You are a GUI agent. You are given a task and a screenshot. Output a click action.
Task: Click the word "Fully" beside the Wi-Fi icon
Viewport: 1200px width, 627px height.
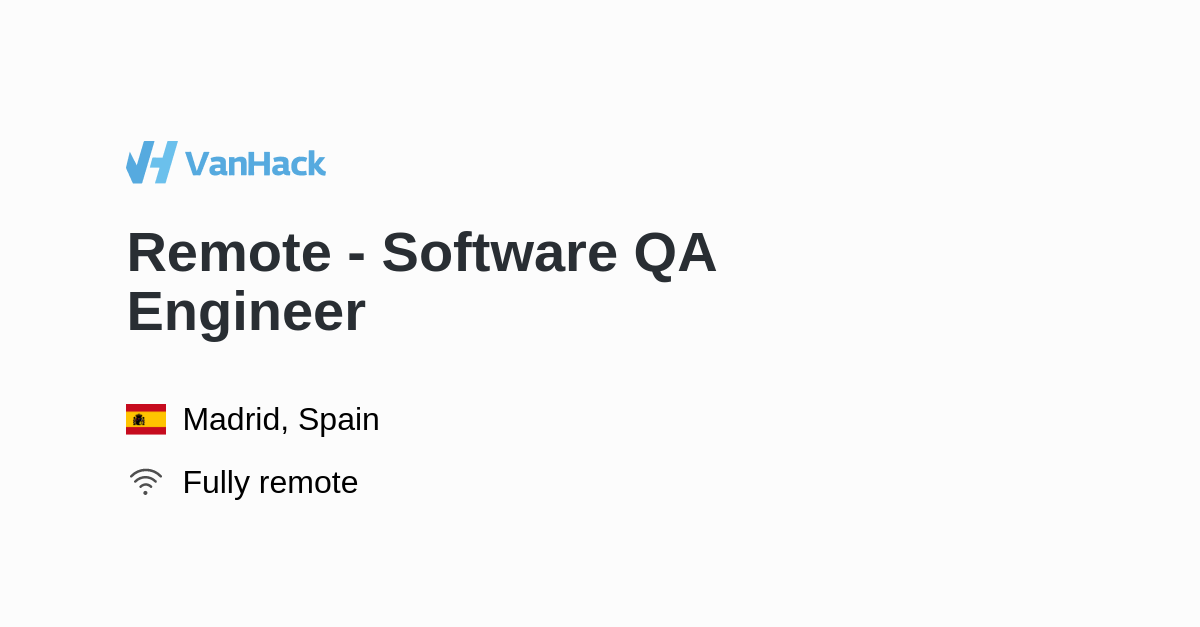pyautogui.click(x=214, y=483)
